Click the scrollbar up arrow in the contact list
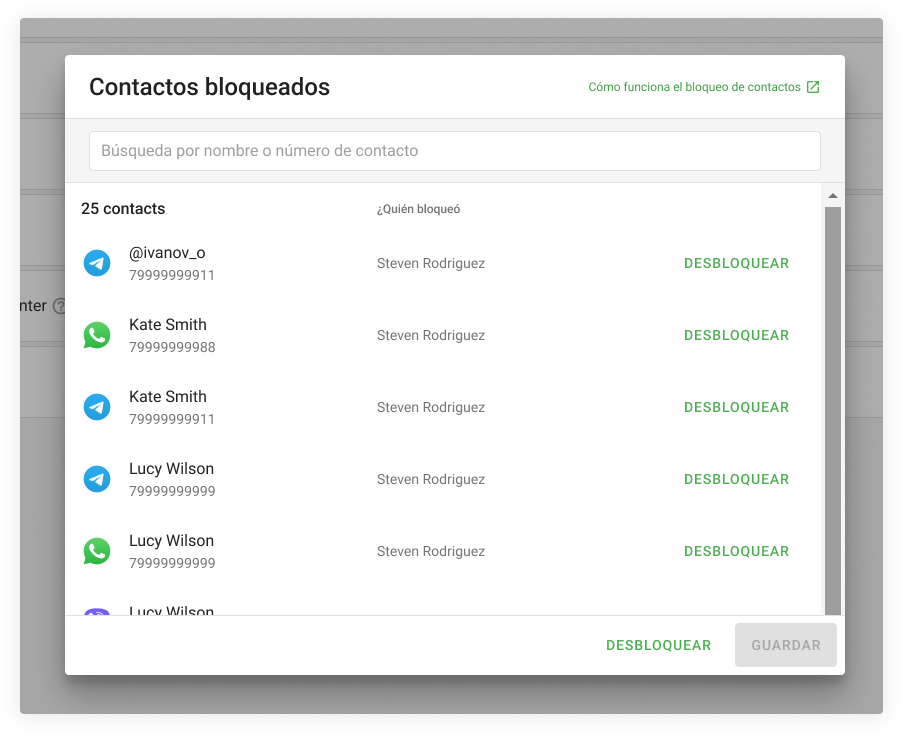903x736 pixels. (x=832, y=195)
